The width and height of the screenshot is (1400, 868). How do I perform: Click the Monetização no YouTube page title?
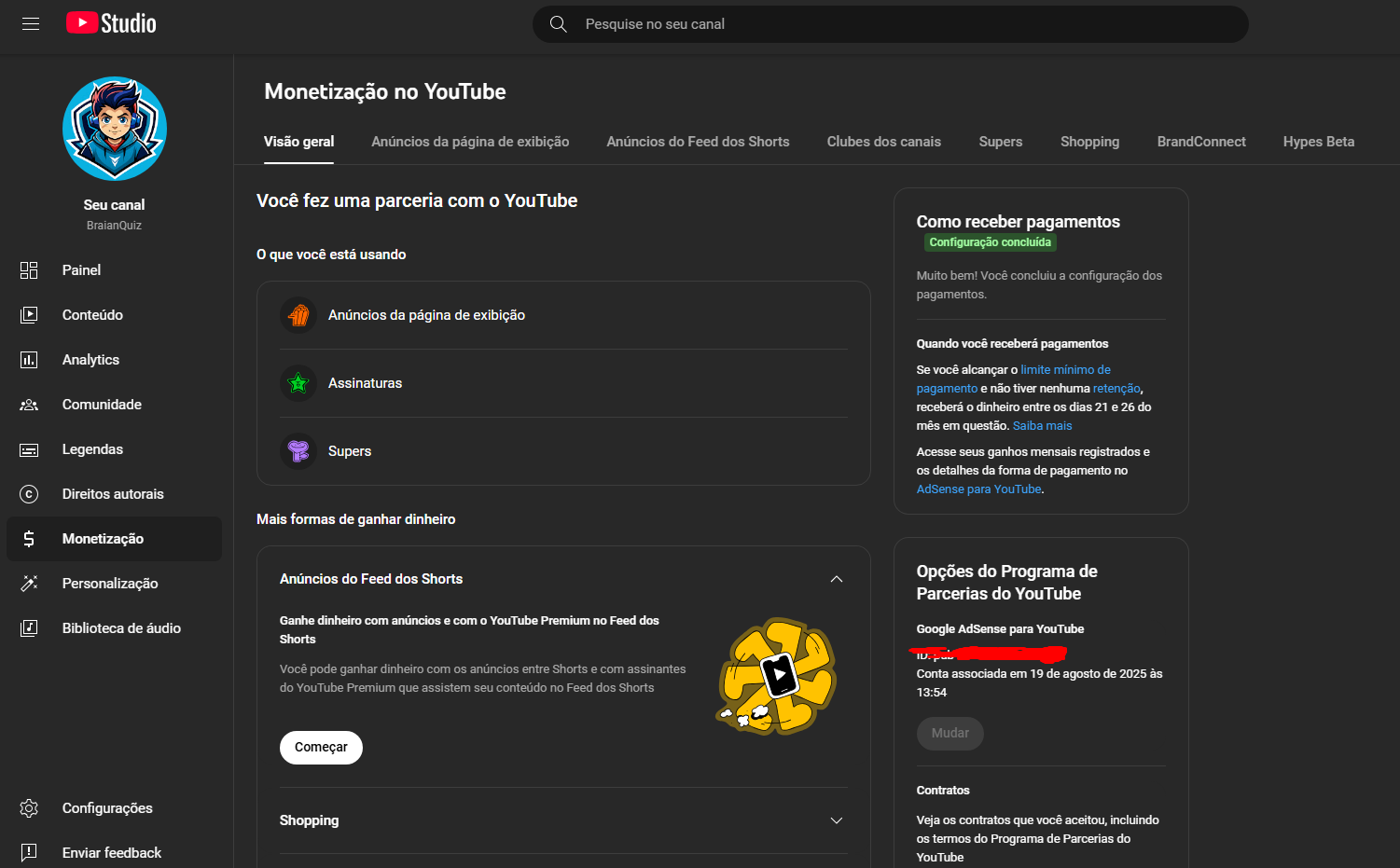tap(385, 91)
